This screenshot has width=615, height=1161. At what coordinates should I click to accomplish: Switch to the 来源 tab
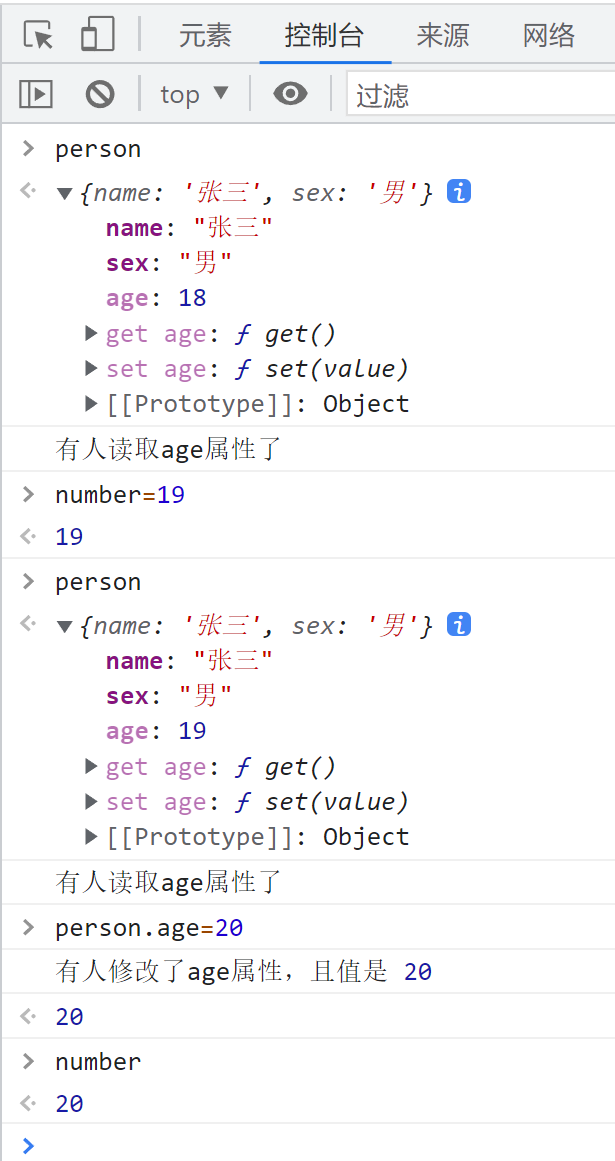click(x=442, y=36)
